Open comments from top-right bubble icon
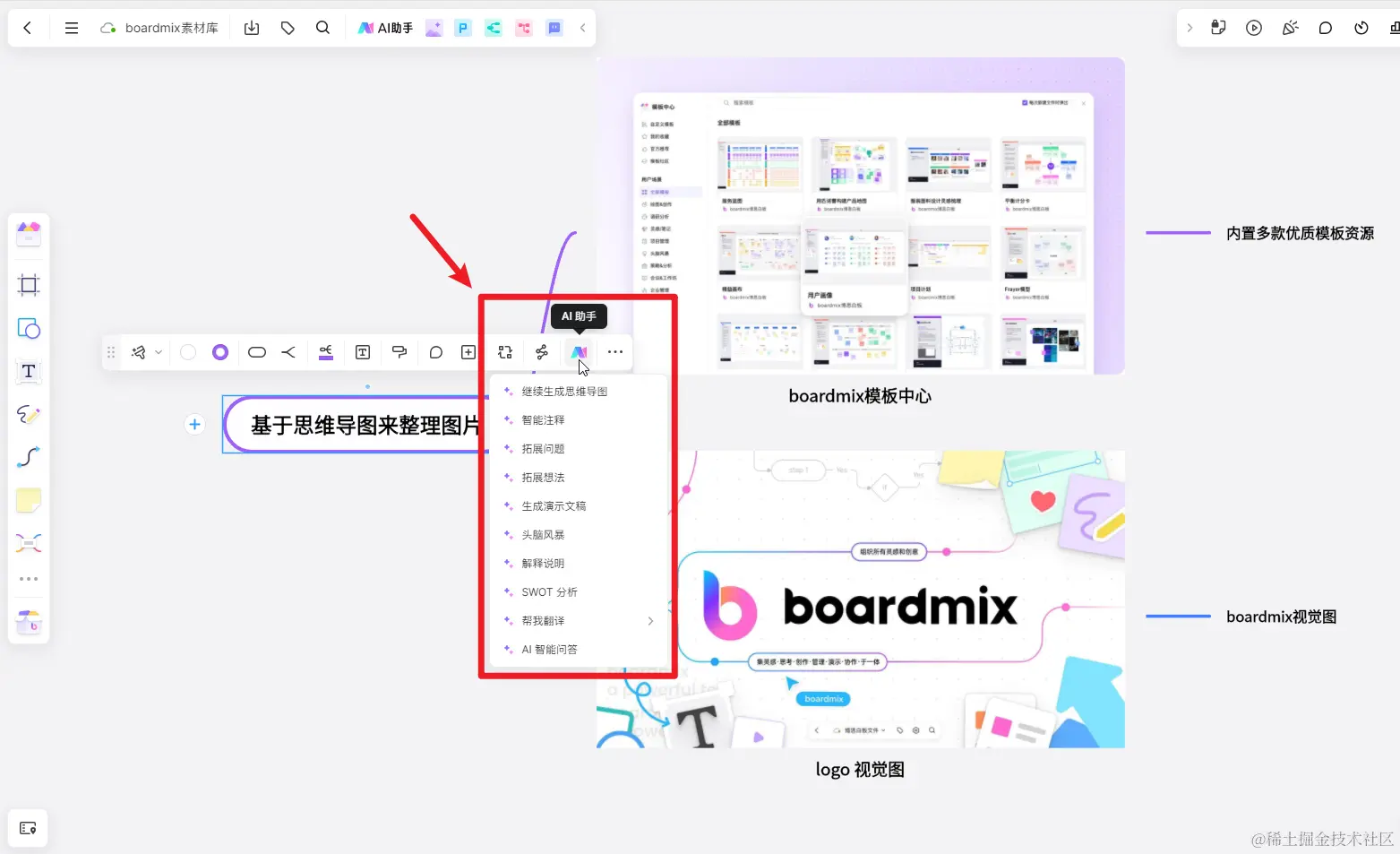This screenshot has width=1400, height=854. click(x=1326, y=28)
